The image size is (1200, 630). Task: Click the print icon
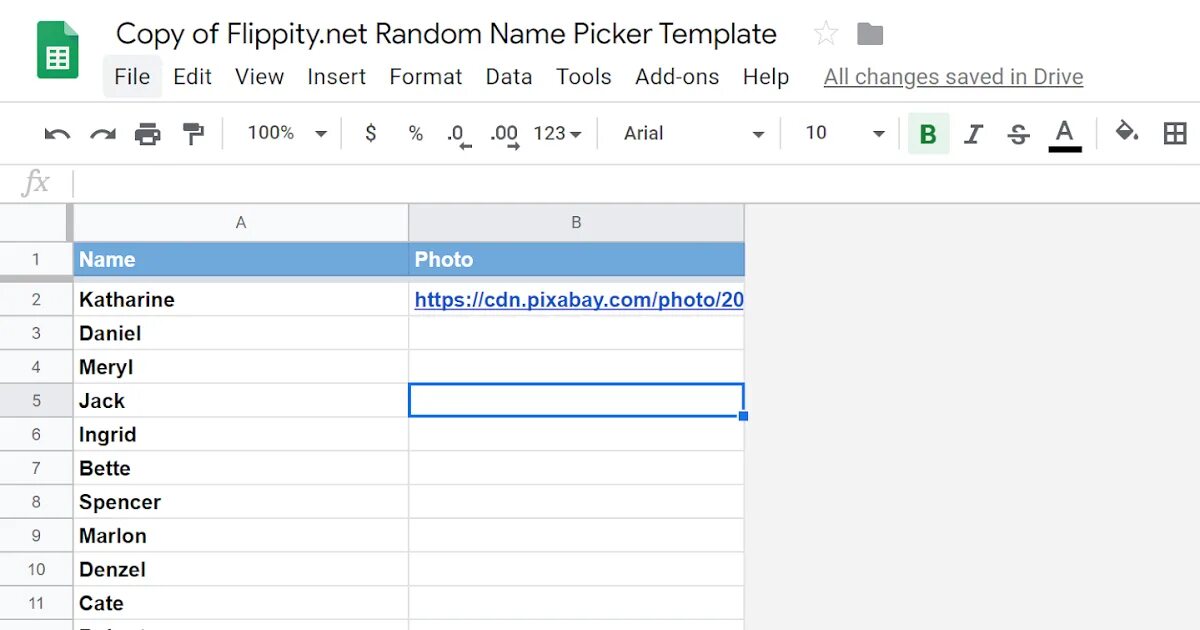148,134
